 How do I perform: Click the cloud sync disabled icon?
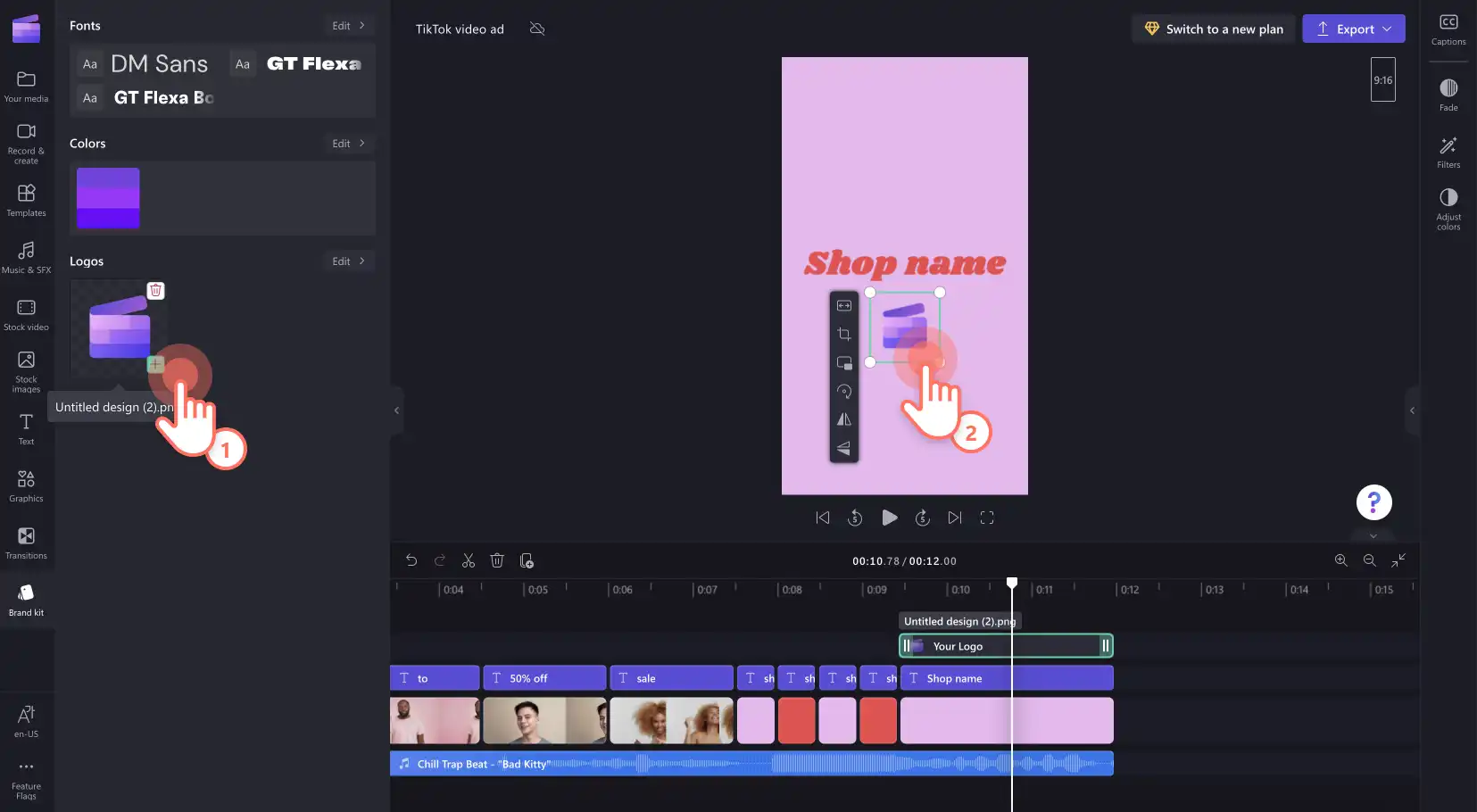[x=537, y=29]
